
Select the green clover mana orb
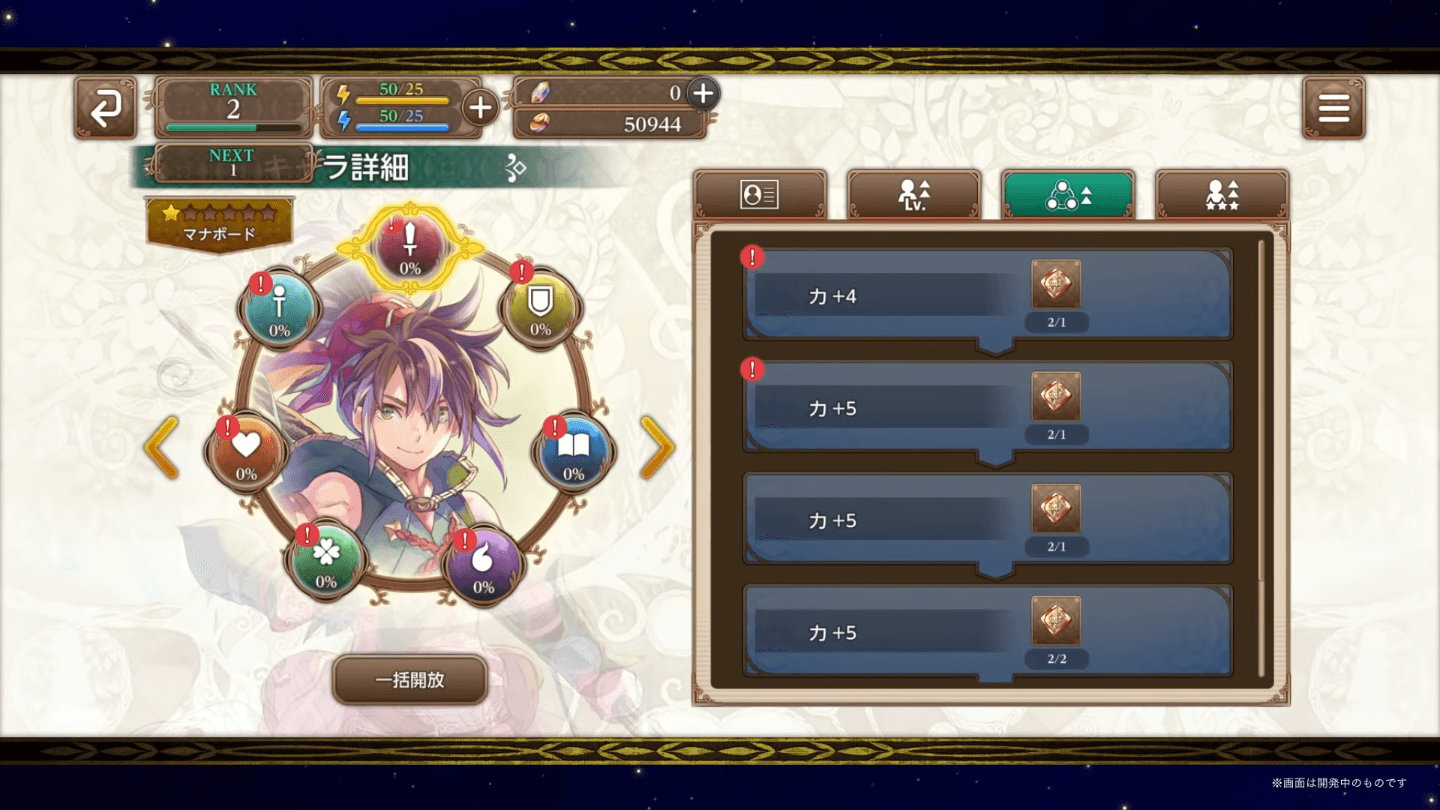point(326,560)
